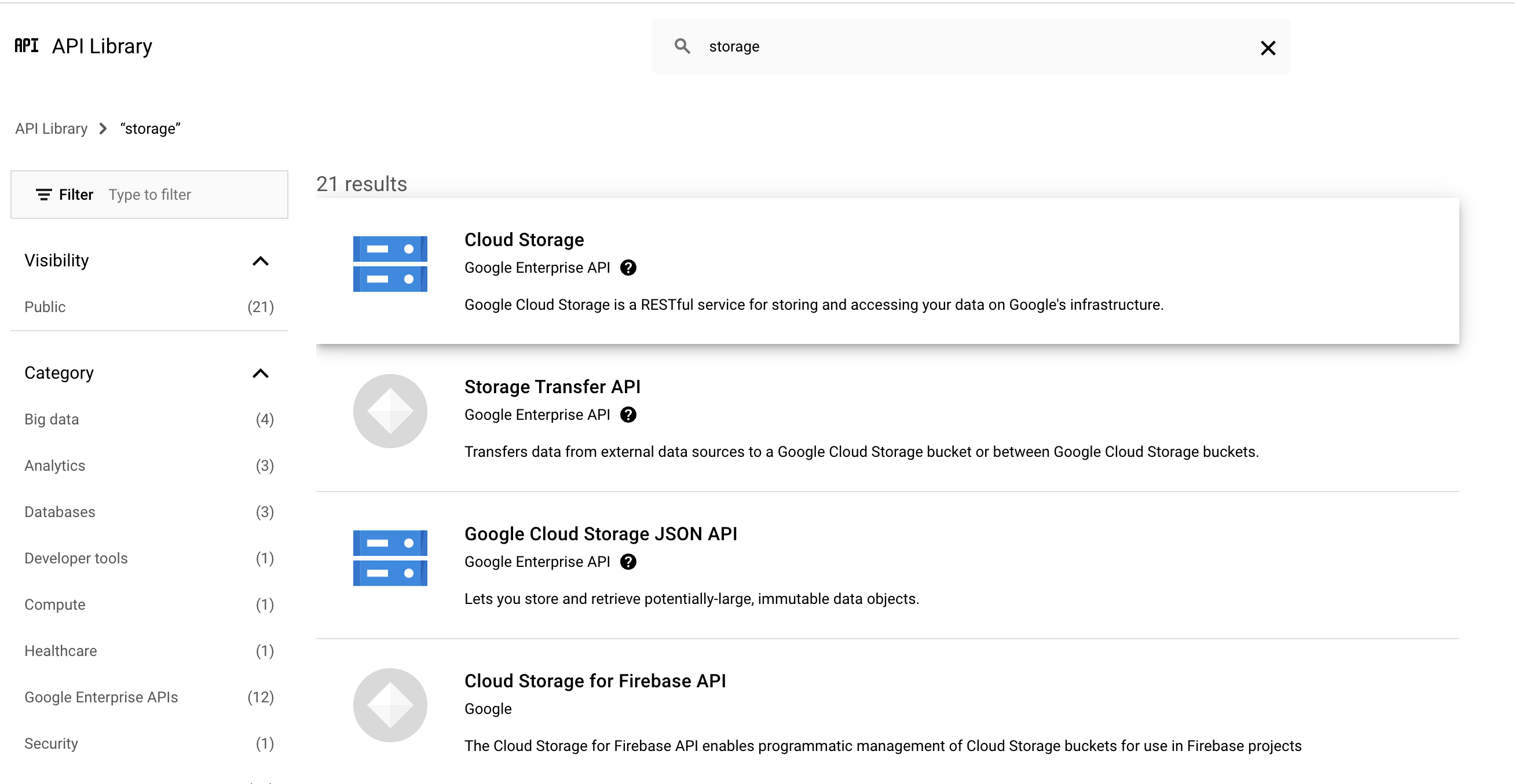The height and width of the screenshot is (784, 1515).
Task: Click the API Library page title
Action: point(103,46)
